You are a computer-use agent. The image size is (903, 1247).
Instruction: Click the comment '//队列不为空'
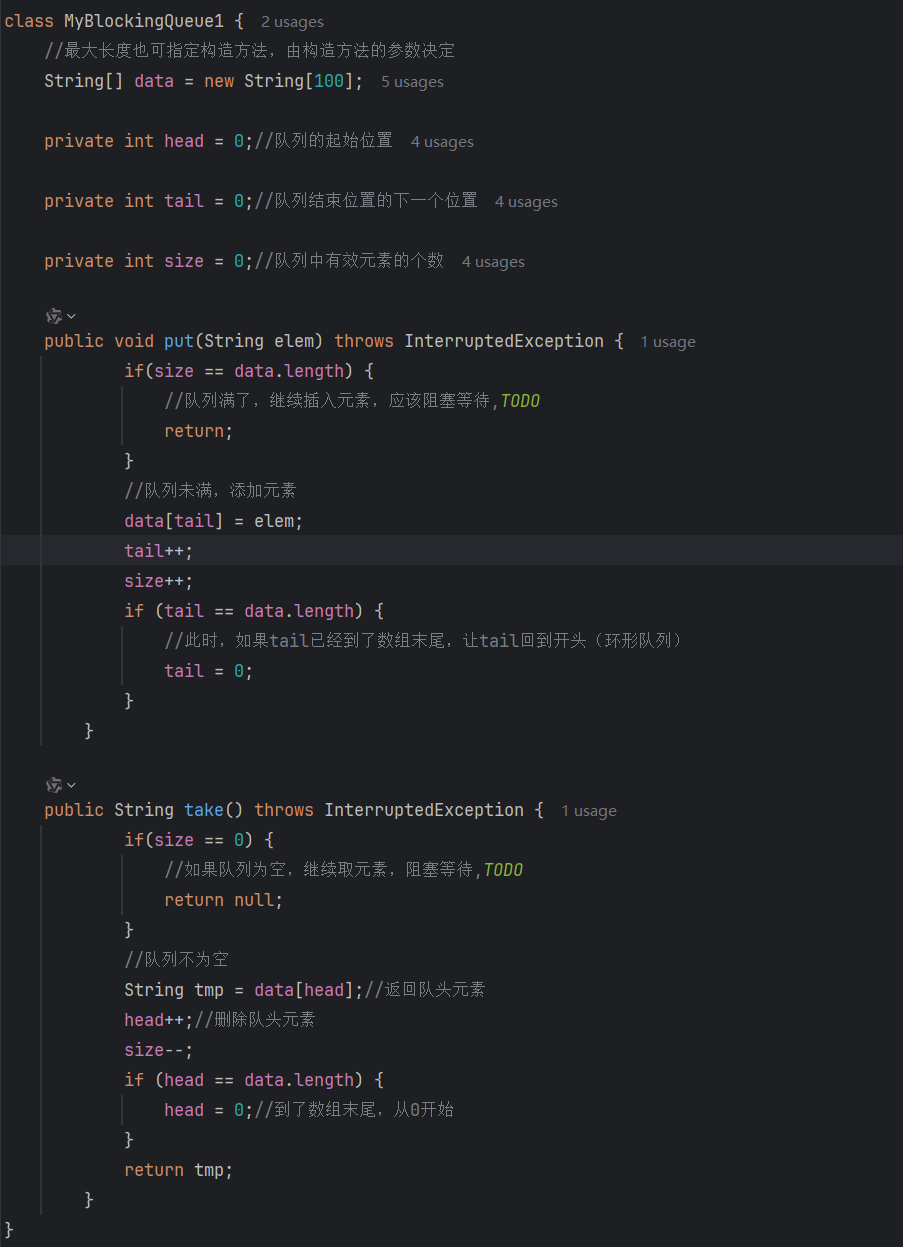(176, 960)
